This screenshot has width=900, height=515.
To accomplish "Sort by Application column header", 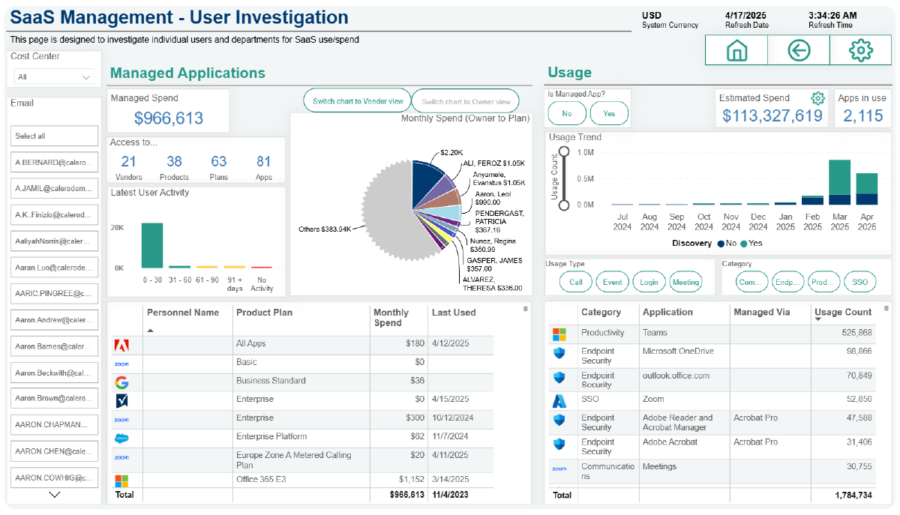I will point(668,312).
